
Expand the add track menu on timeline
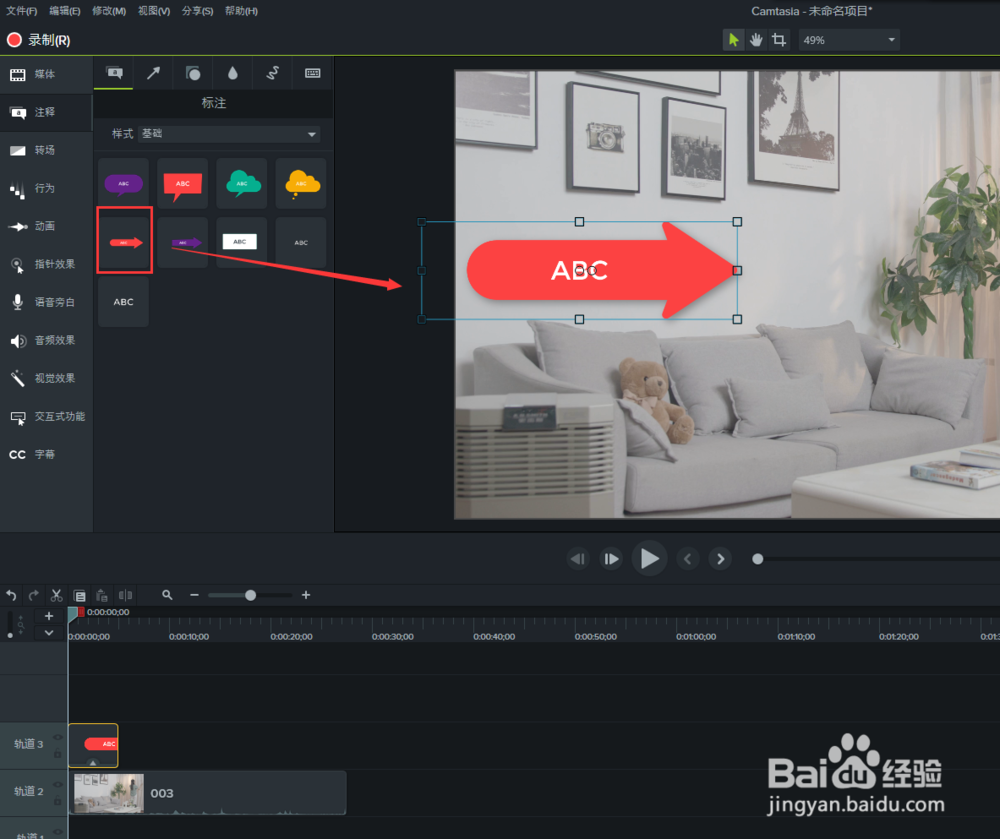[47, 632]
